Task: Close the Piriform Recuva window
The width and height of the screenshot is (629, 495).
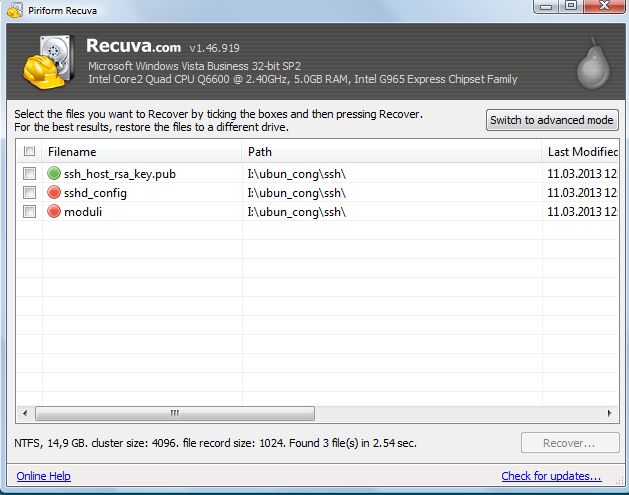Action: pos(604,6)
